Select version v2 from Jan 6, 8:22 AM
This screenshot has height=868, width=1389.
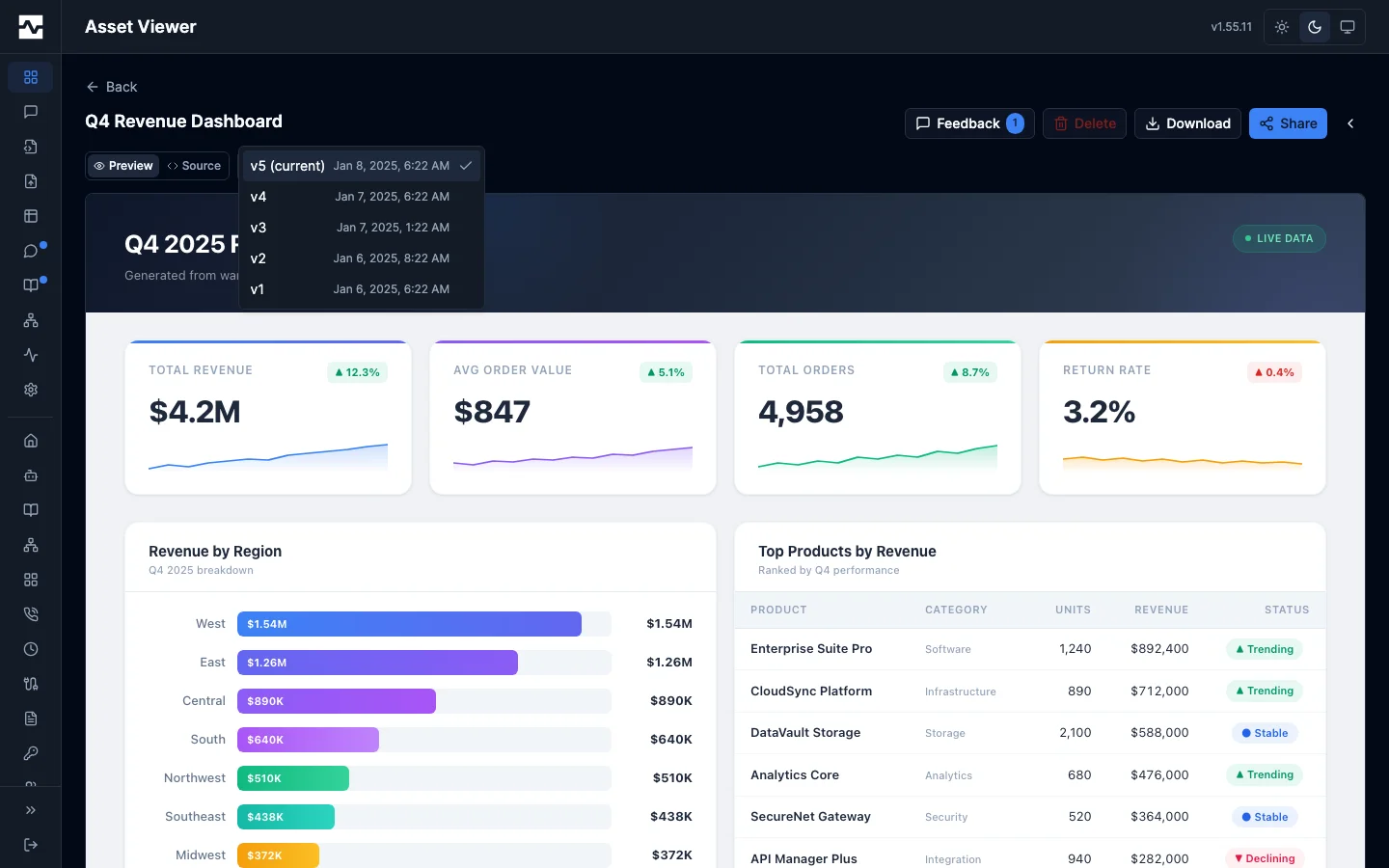tap(361, 258)
